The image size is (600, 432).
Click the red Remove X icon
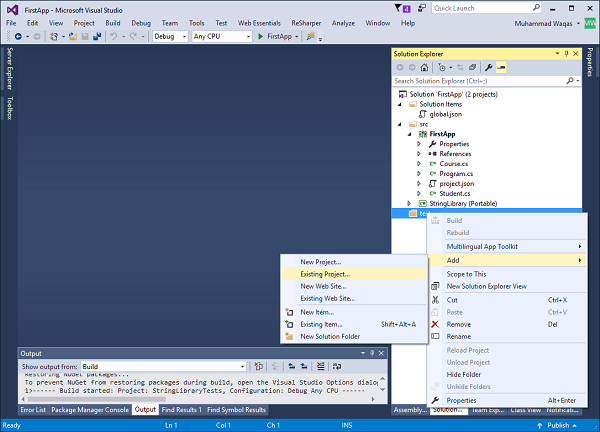435,323
